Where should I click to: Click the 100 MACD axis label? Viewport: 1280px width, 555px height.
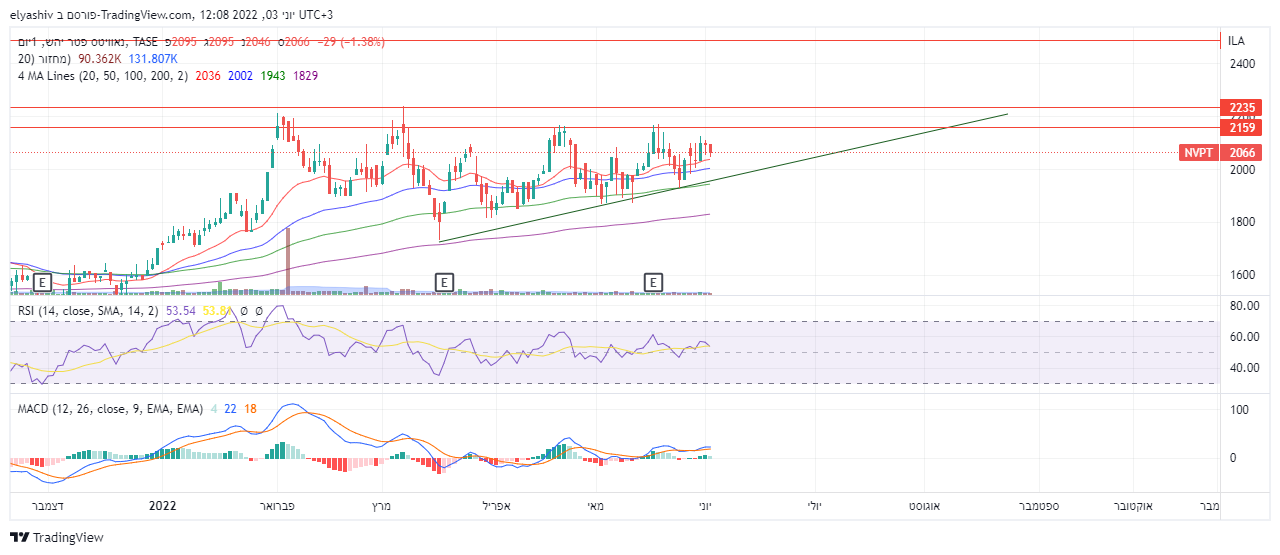coord(1240,410)
